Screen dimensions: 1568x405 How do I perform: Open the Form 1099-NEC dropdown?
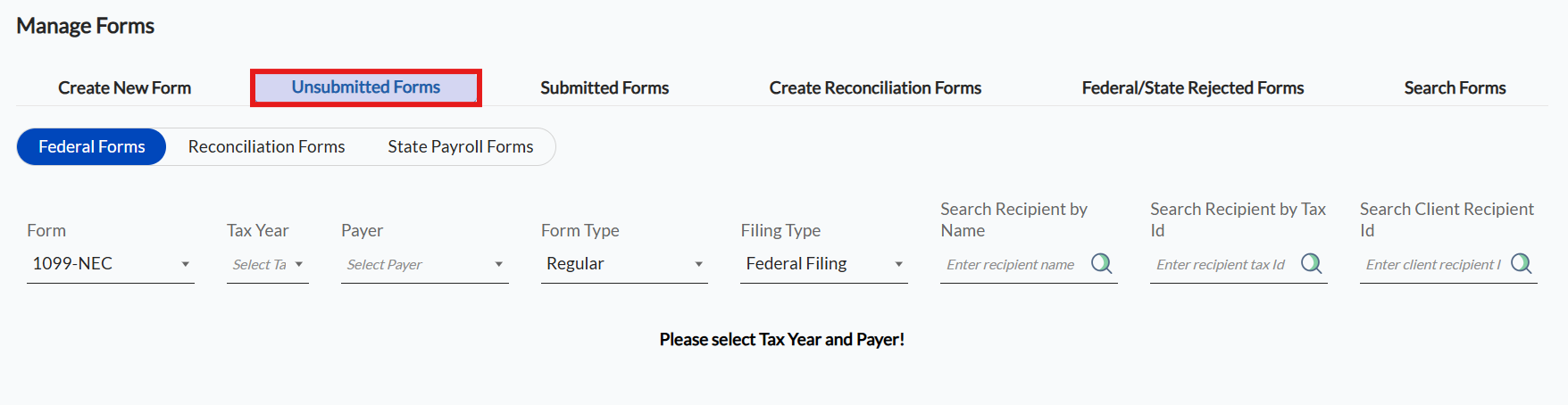click(x=110, y=264)
